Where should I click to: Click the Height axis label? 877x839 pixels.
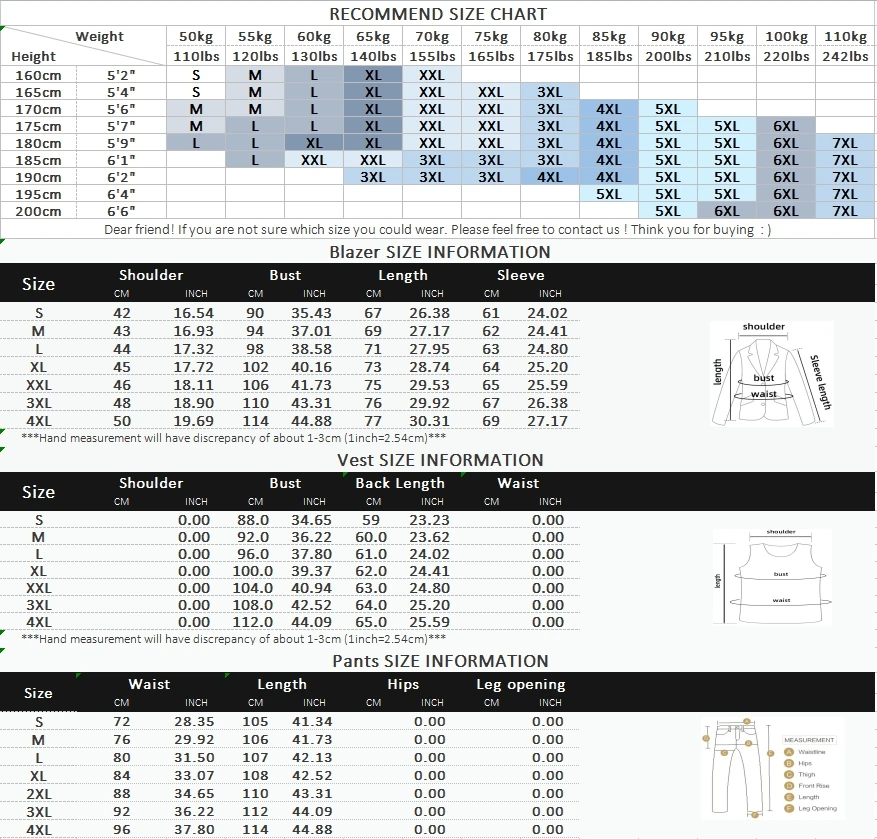[34, 56]
